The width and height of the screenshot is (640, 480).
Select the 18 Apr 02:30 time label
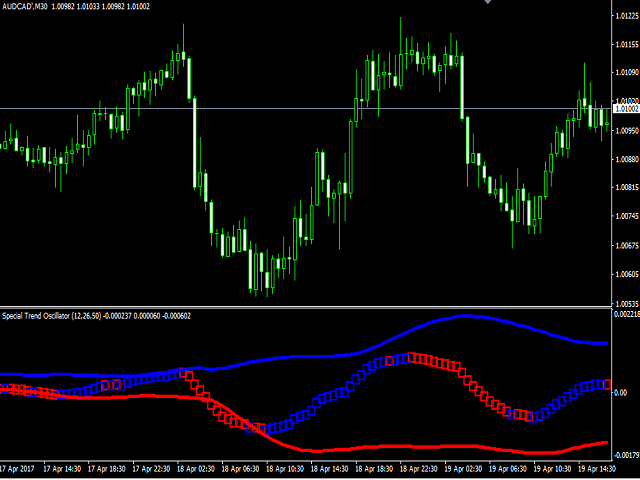coord(196,469)
